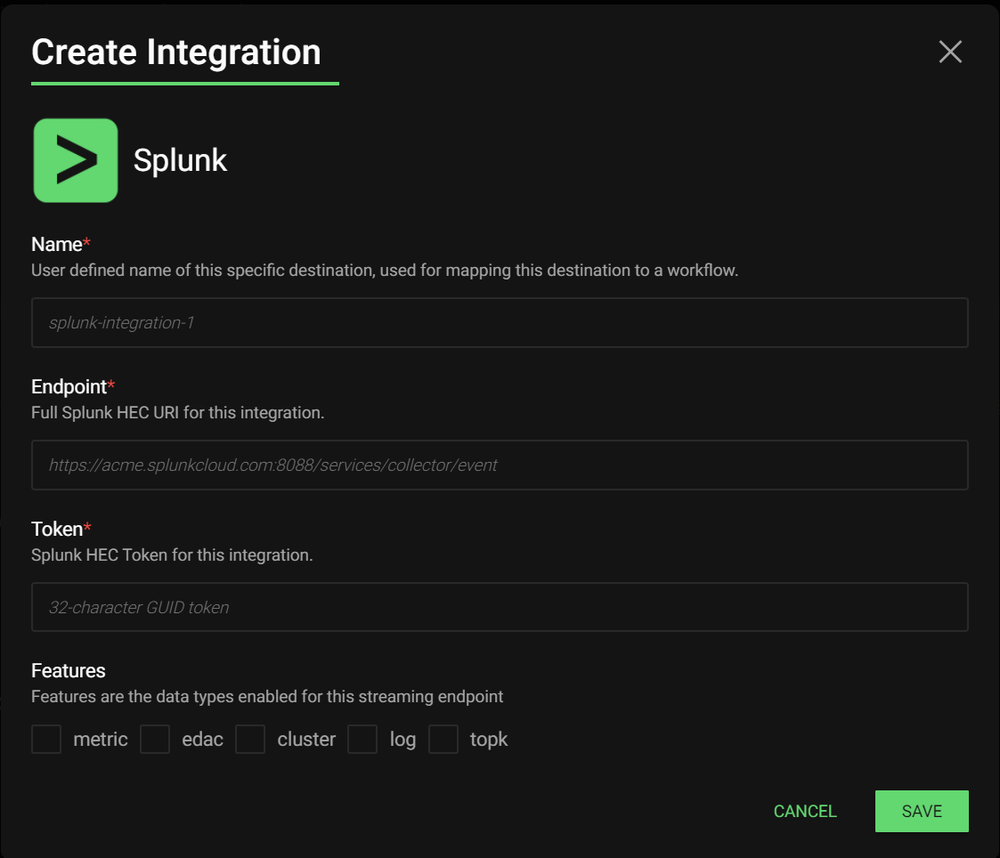
Task: Select the Token input box
Action: coord(500,607)
